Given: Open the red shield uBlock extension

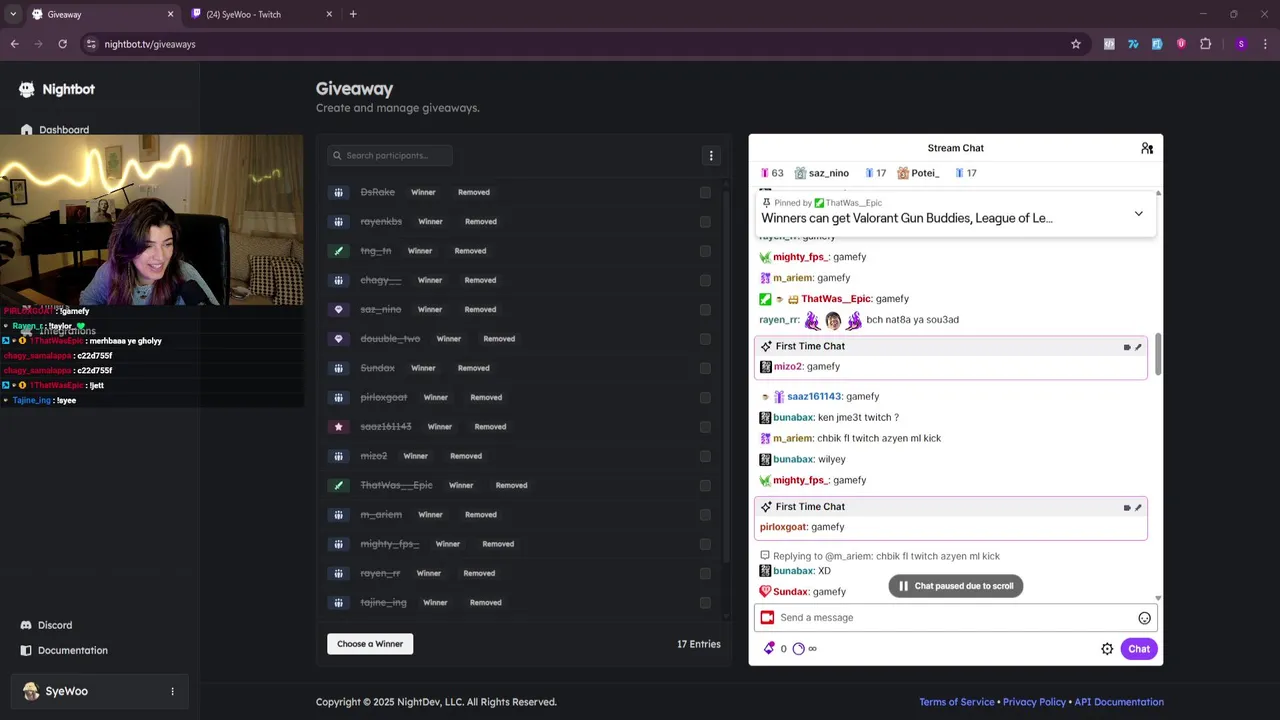Looking at the screenshot, I should [1181, 44].
